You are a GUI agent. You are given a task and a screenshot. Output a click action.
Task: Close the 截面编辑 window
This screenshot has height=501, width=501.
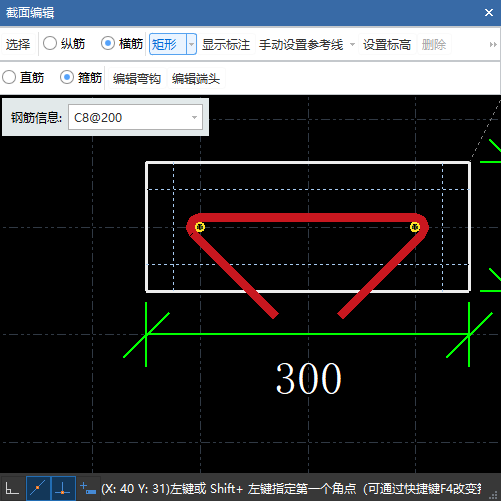tap(489, 13)
